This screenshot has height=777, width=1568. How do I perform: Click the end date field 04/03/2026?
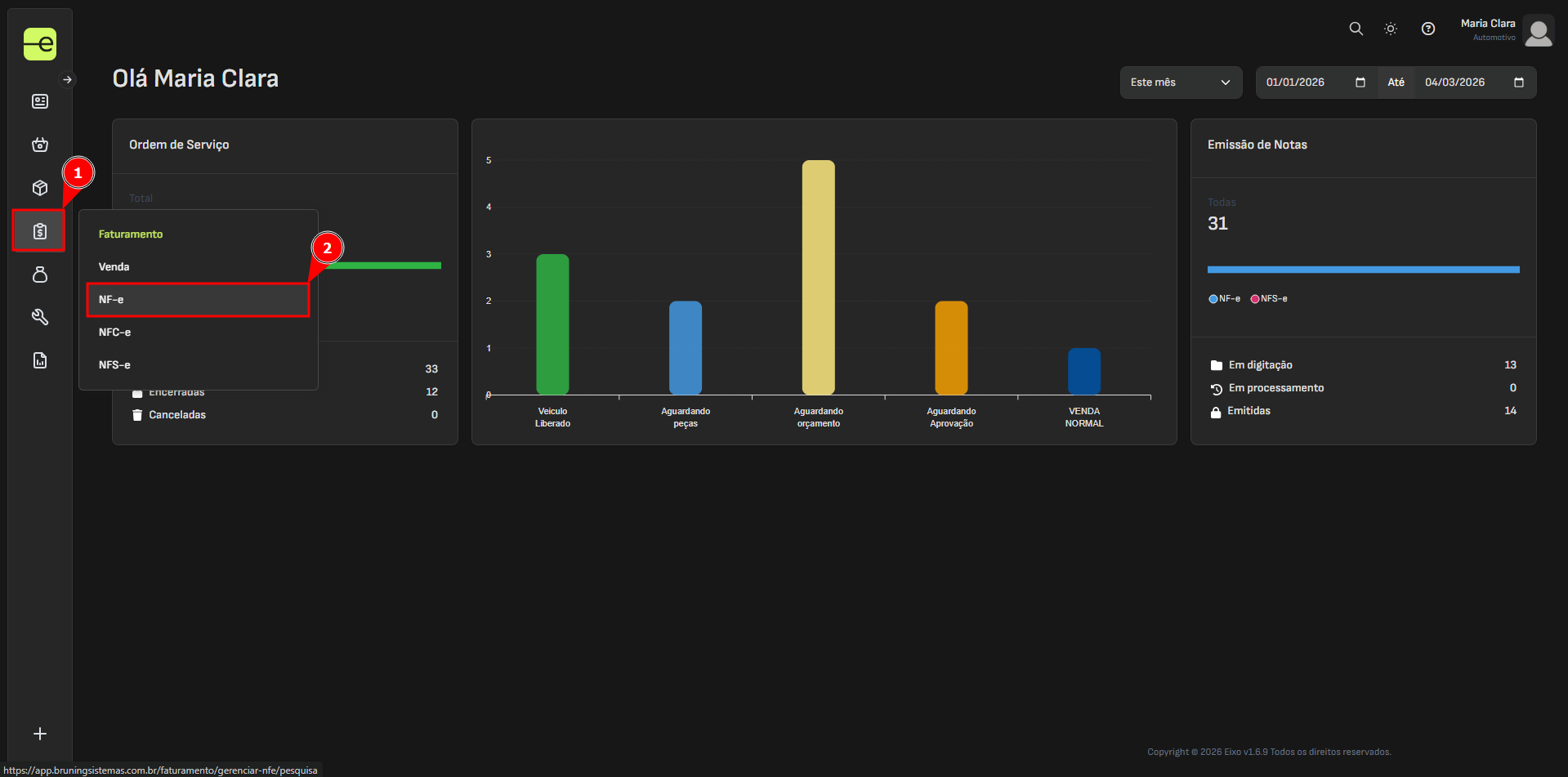pyautogui.click(x=1463, y=83)
